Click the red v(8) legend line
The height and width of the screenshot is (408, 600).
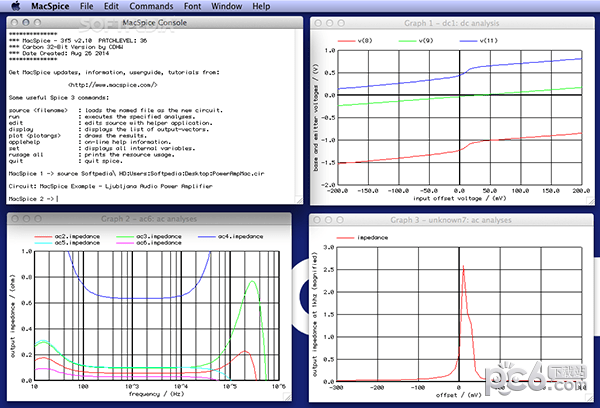click(x=346, y=41)
